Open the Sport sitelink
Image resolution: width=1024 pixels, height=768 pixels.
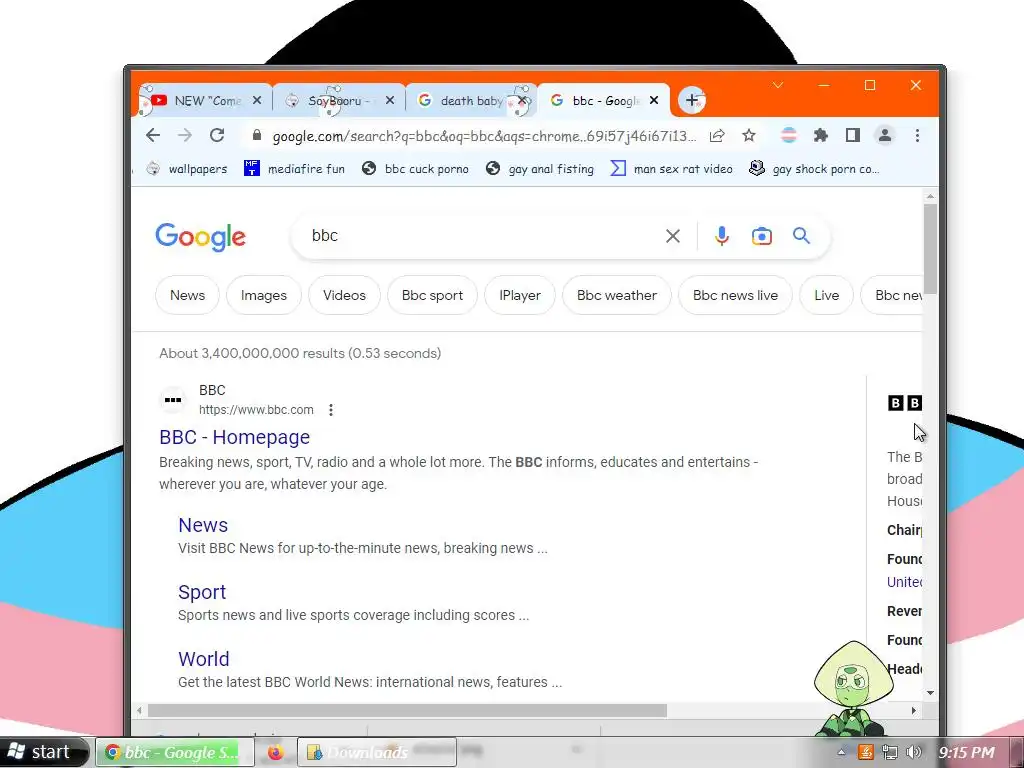click(202, 592)
